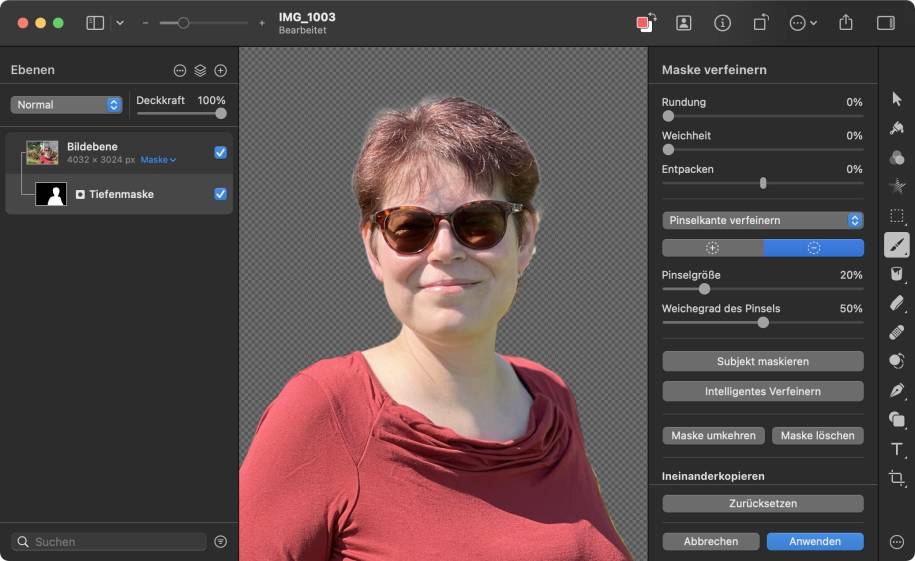The height and width of the screenshot is (561, 915).
Task: Open Ebenen panel more options icon
Action: (x=180, y=71)
